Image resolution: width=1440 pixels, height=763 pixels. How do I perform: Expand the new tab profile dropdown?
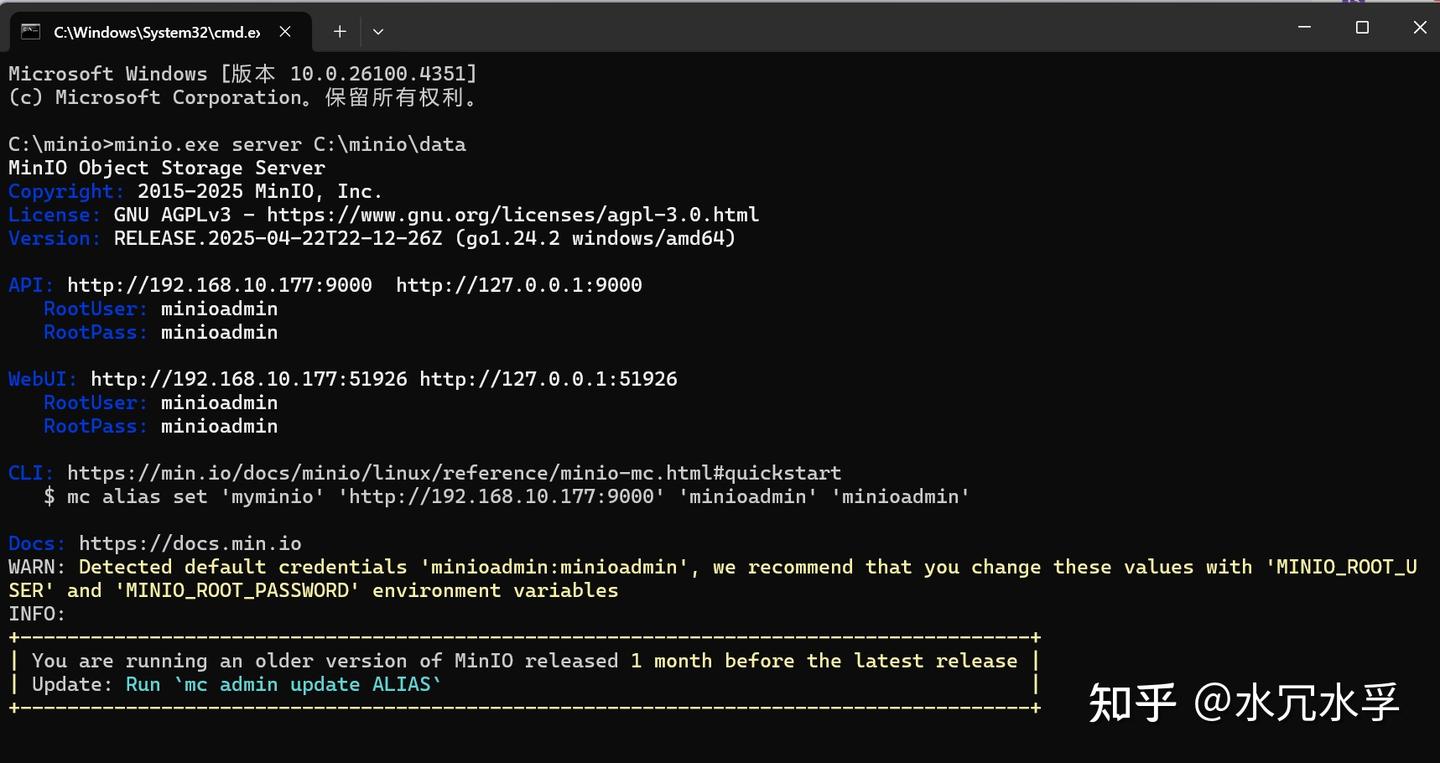(x=378, y=32)
